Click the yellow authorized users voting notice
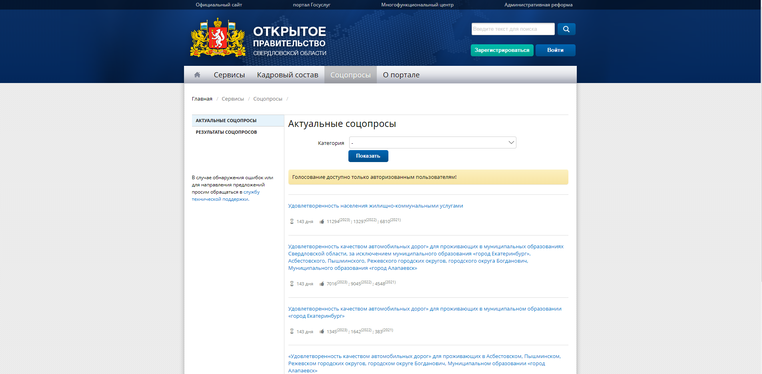The height and width of the screenshot is (374, 762). pos(428,177)
